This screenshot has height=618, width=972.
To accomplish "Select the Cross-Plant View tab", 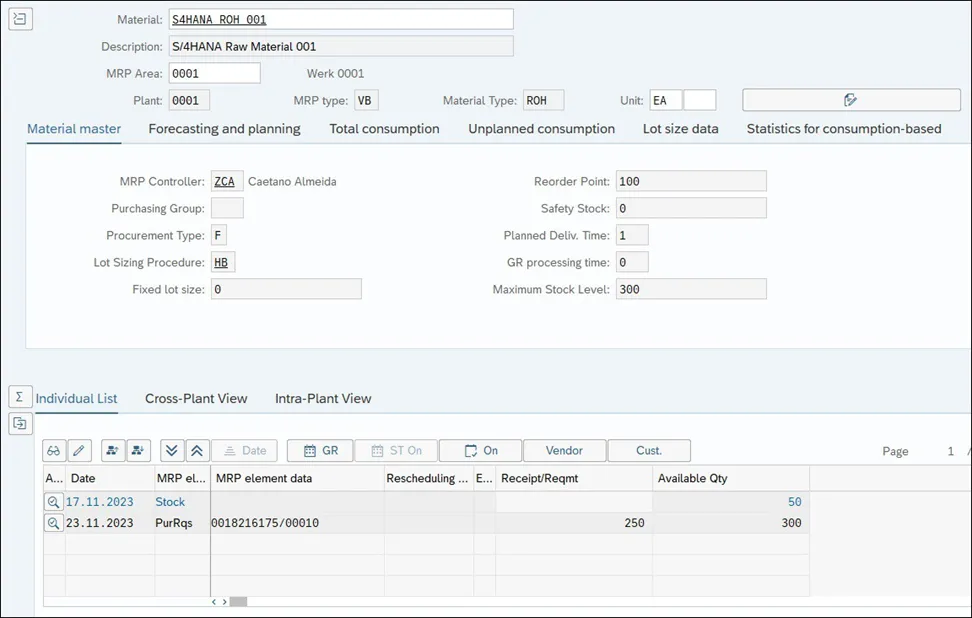I will point(196,398).
